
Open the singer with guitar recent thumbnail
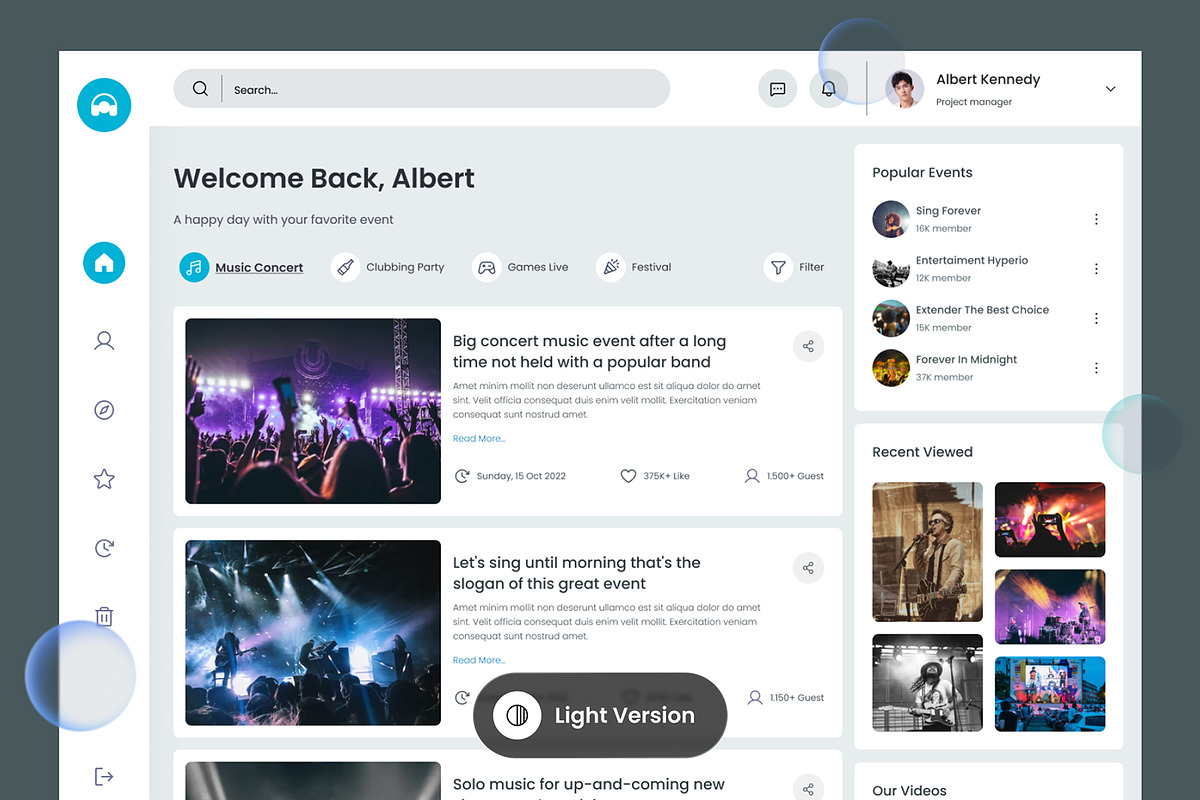tap(928, 552)
